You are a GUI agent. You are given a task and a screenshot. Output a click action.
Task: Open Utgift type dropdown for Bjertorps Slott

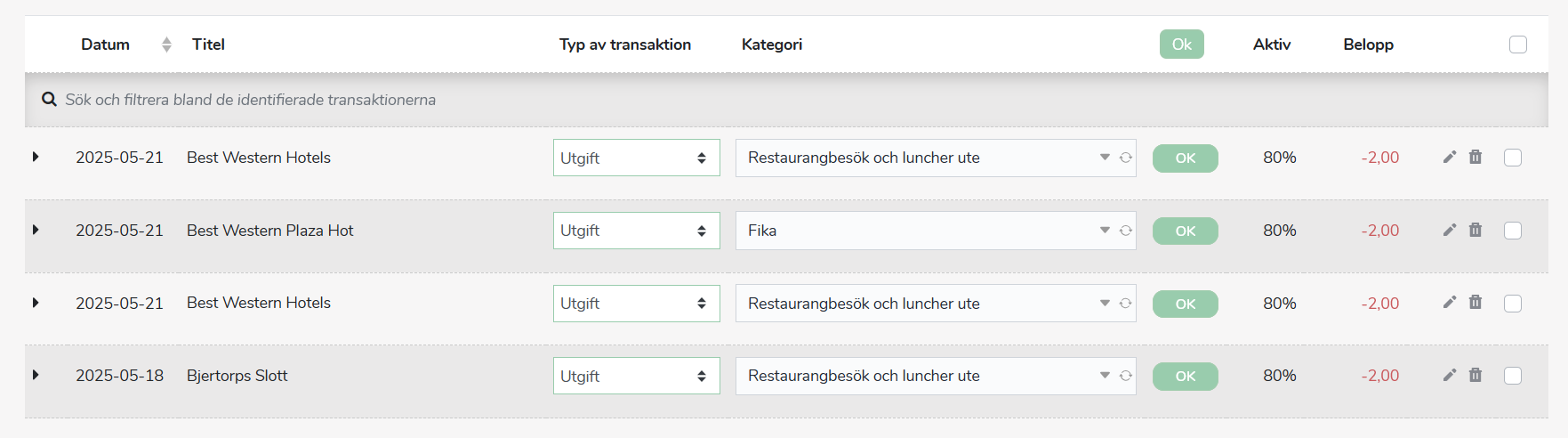pyautogui.click(x=637, y=376)
